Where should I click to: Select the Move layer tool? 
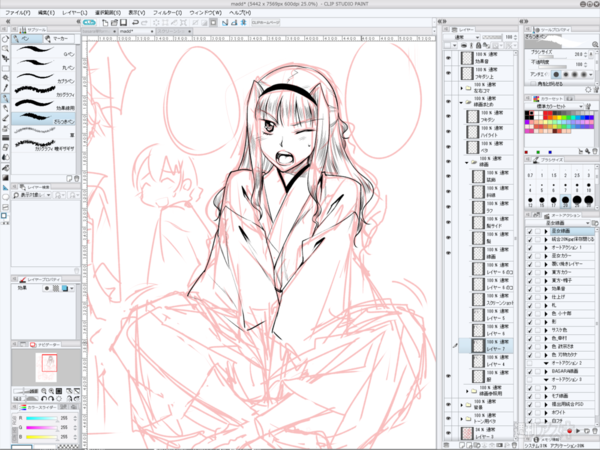(x=5, y=59)
